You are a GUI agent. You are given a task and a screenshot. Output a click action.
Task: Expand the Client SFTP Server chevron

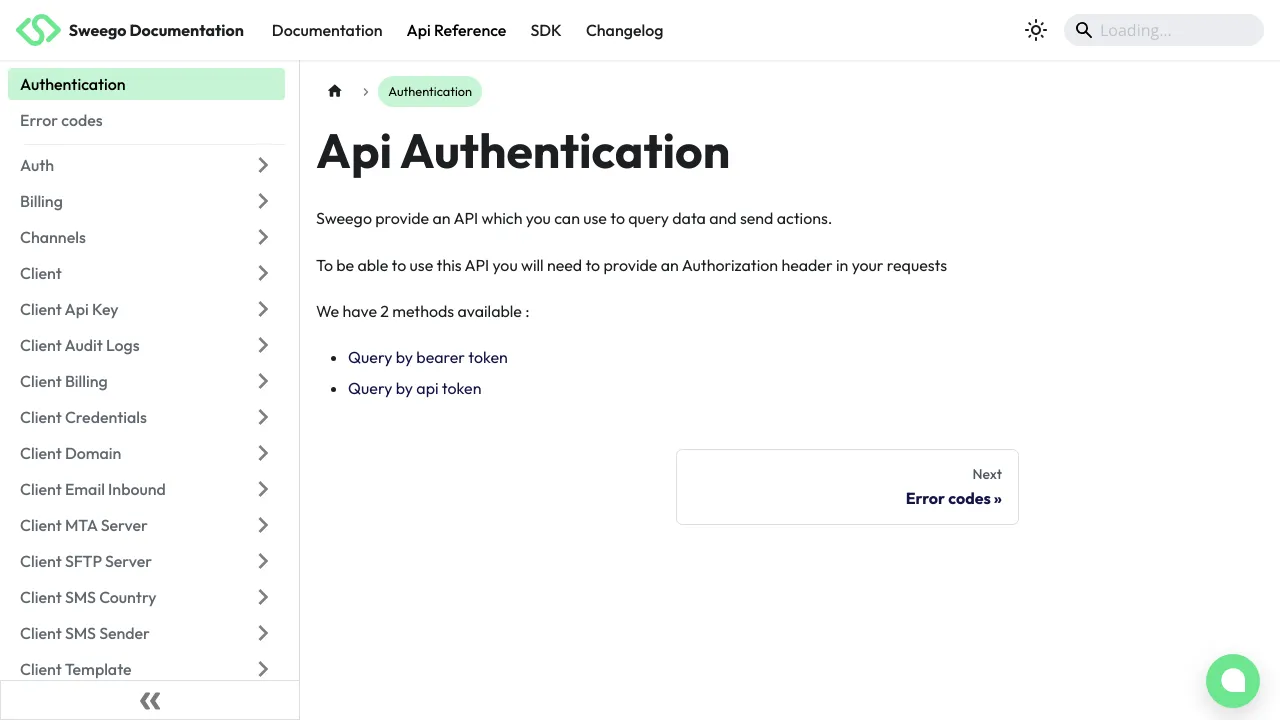pos(263,561)
